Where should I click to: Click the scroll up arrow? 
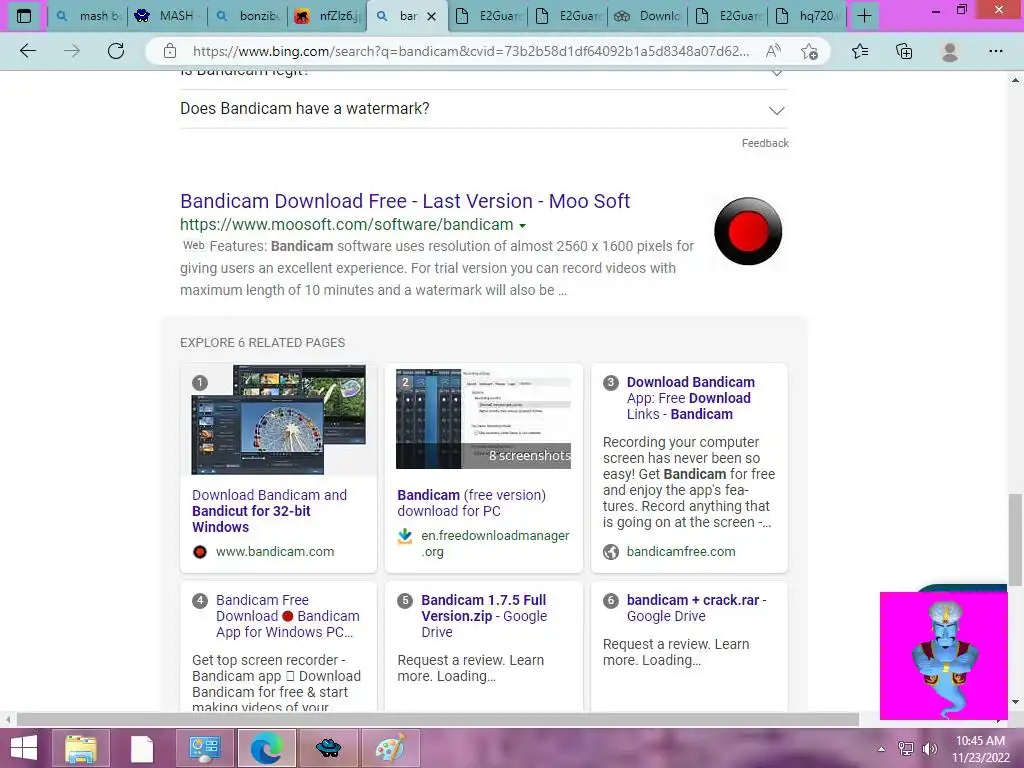[1015, 80]
